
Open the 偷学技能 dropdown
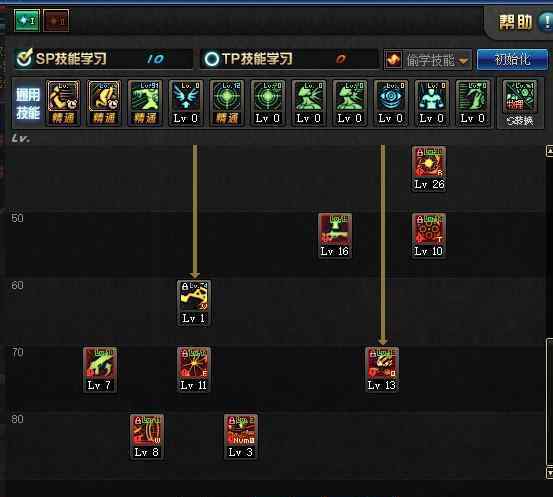pos(427,60)
